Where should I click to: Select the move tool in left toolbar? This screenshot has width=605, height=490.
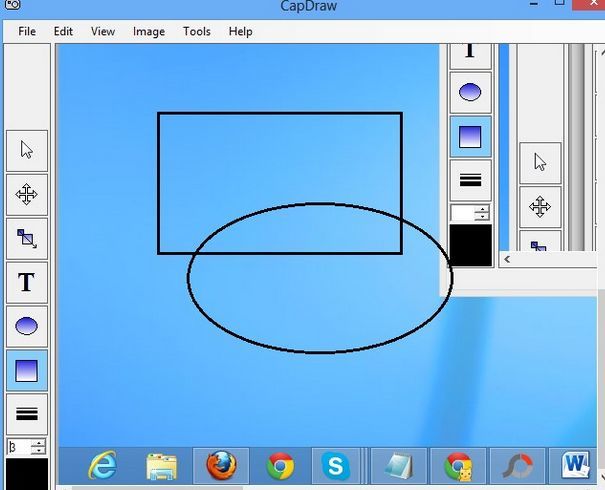27,195
